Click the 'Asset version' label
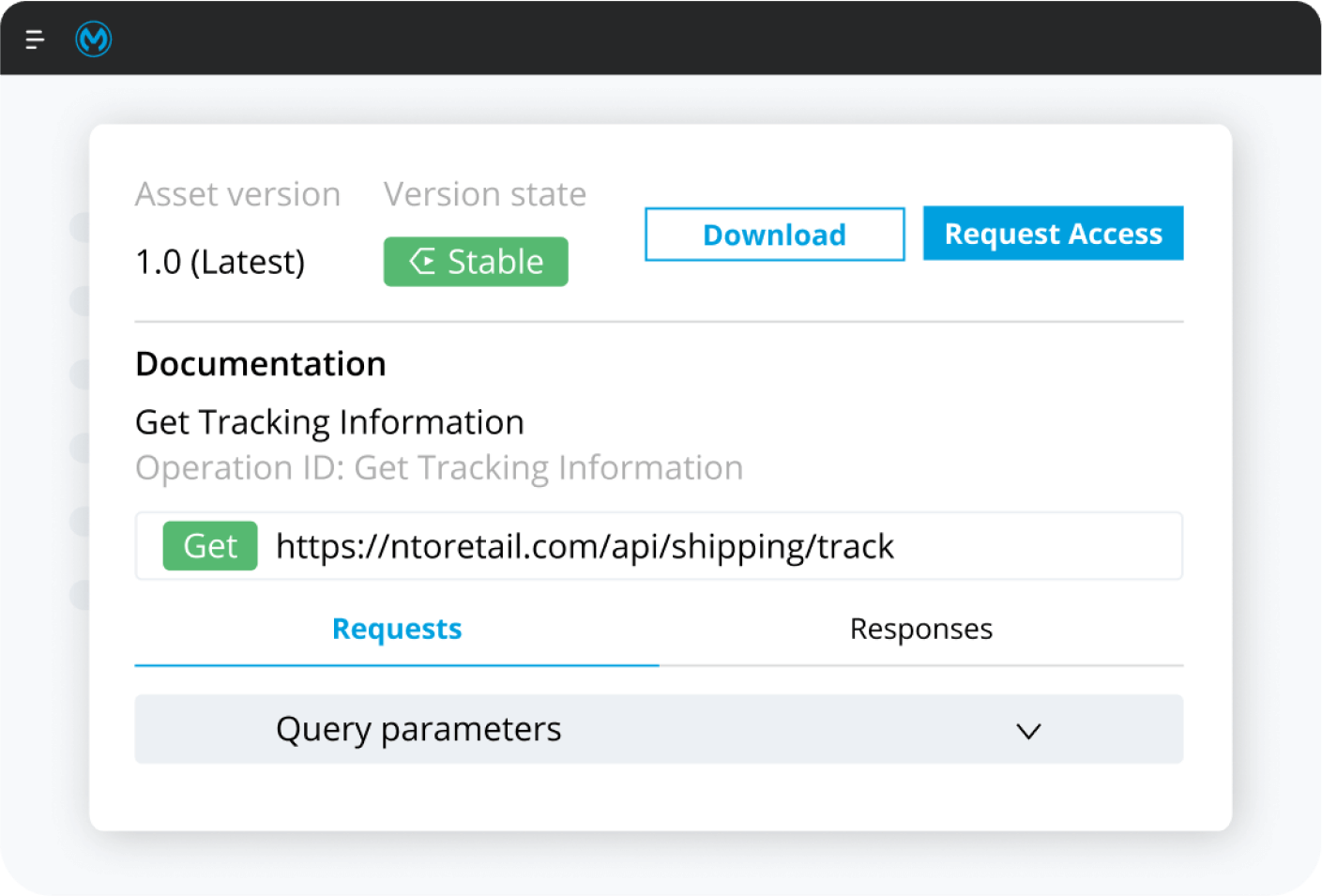Viewport: 1322px width, 896px height. pyautogui.click(x=238, y=194)
